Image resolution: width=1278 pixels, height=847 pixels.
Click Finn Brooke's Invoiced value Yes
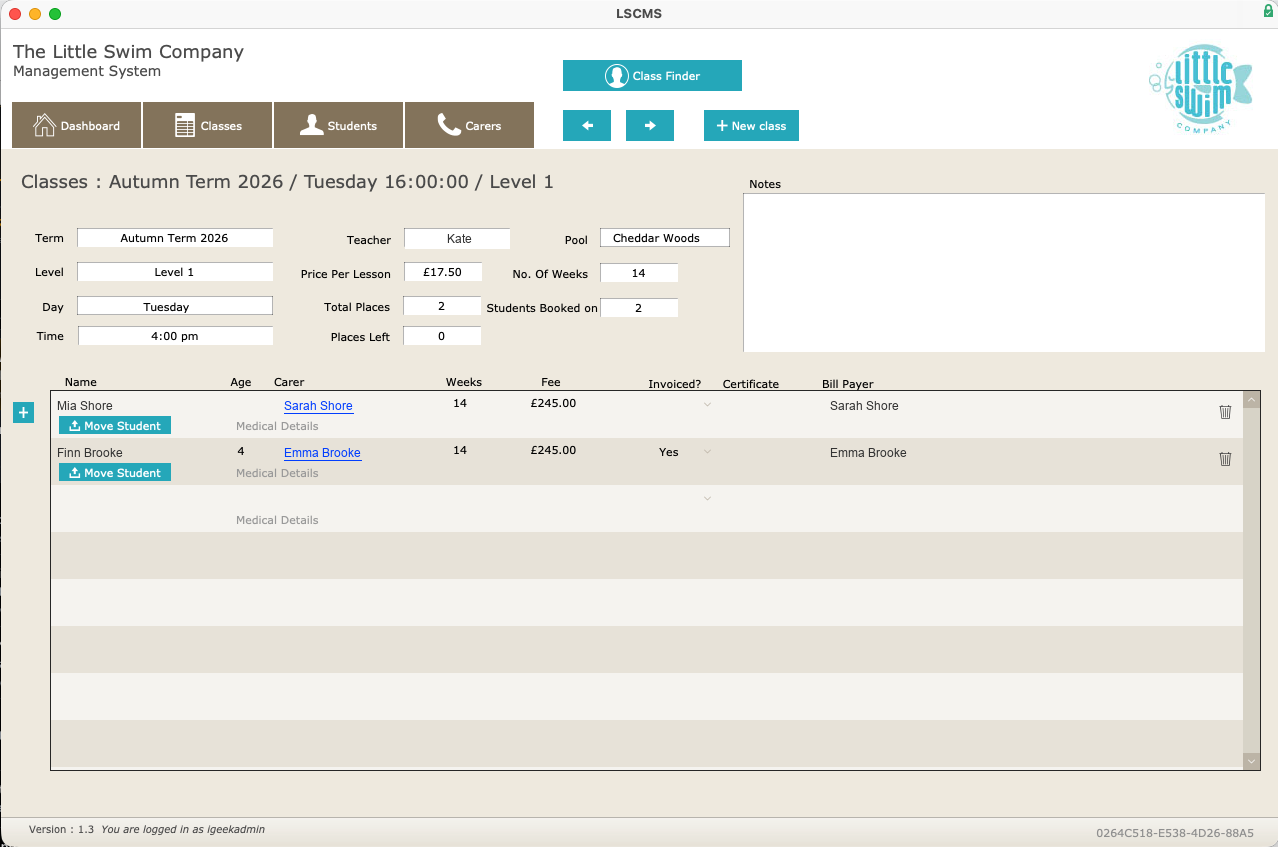669,452
